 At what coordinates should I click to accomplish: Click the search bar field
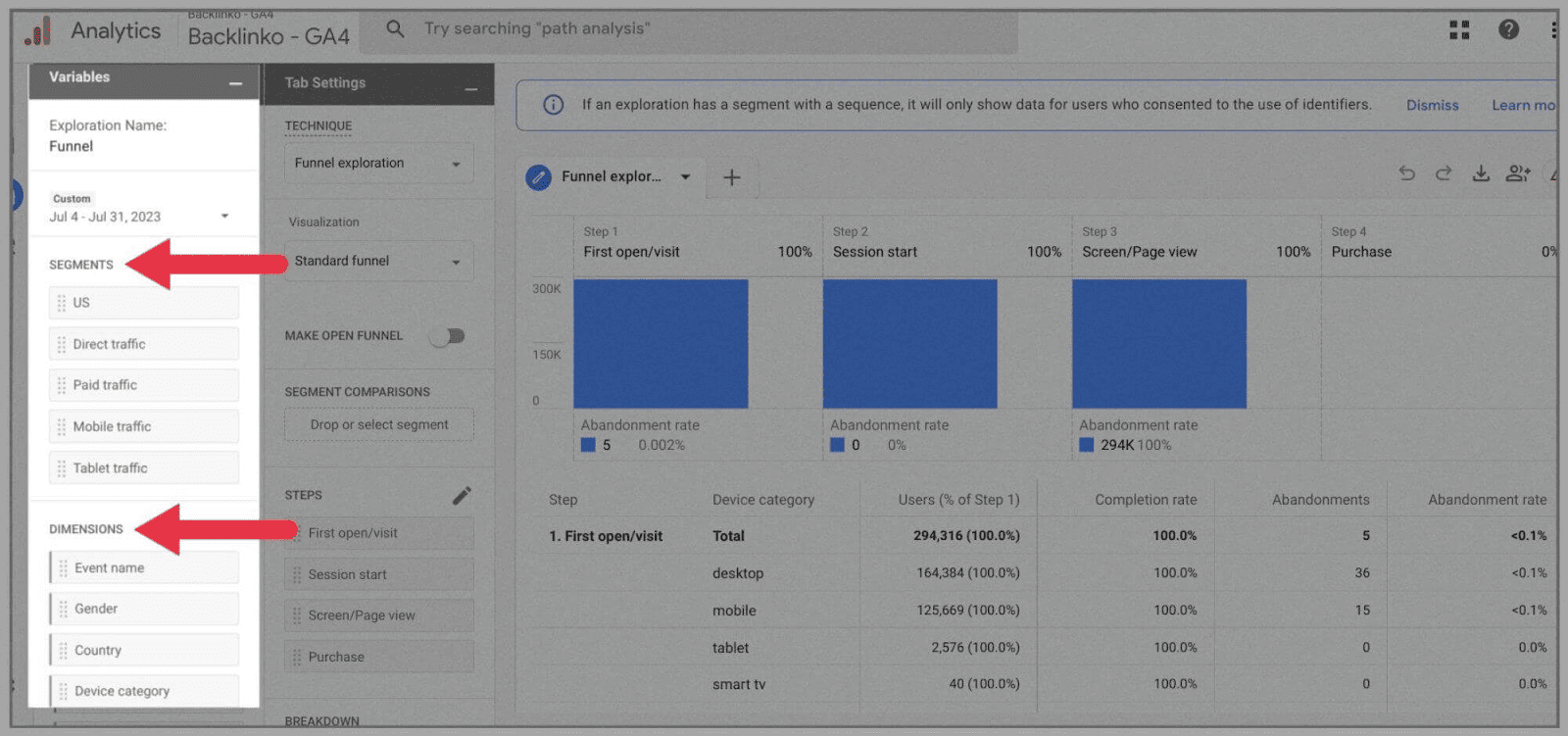tap(686, 29)
